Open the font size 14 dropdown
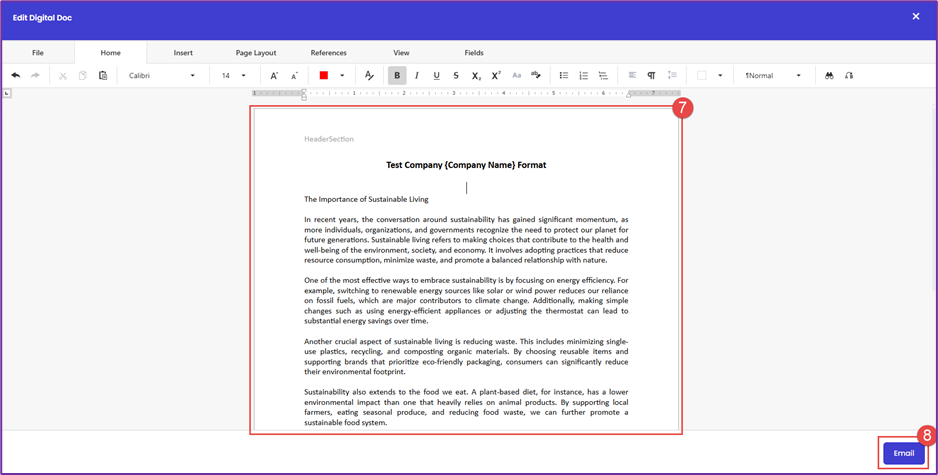938x475 pixels. [243, 76]
